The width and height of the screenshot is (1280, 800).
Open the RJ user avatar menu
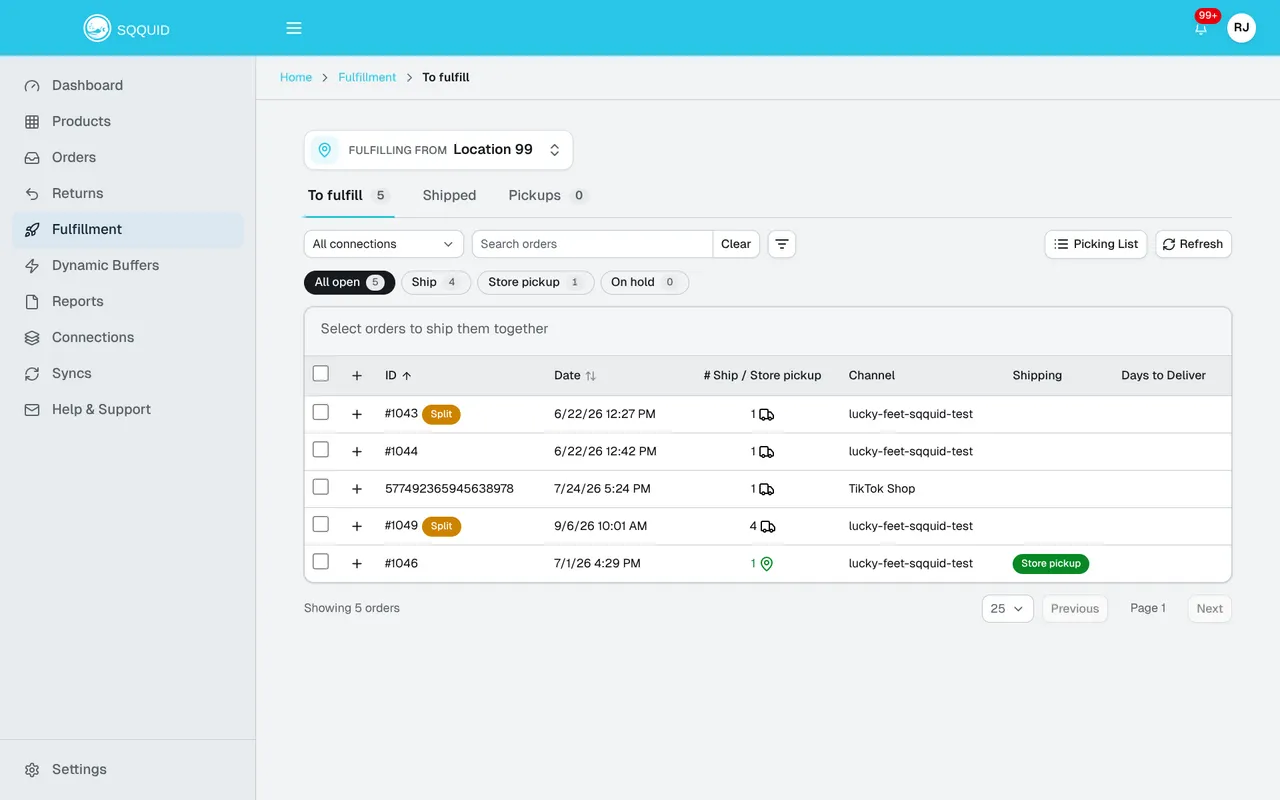click(x=1241, y=28)
